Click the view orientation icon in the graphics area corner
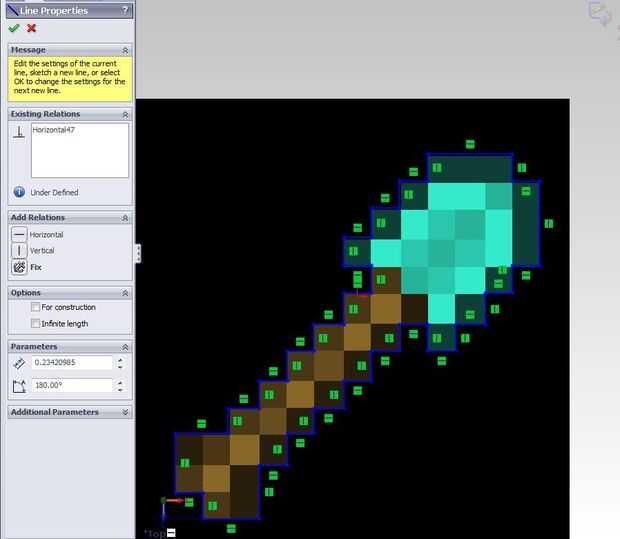 click(x=599, y=13)
